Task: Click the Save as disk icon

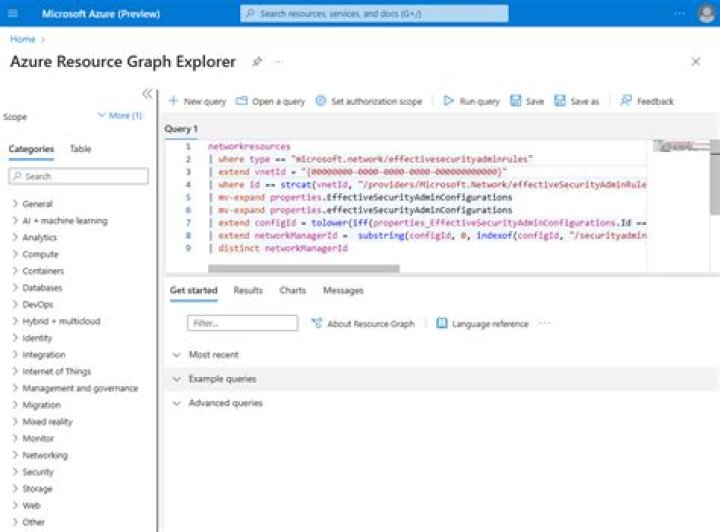Action: (560, 101)
